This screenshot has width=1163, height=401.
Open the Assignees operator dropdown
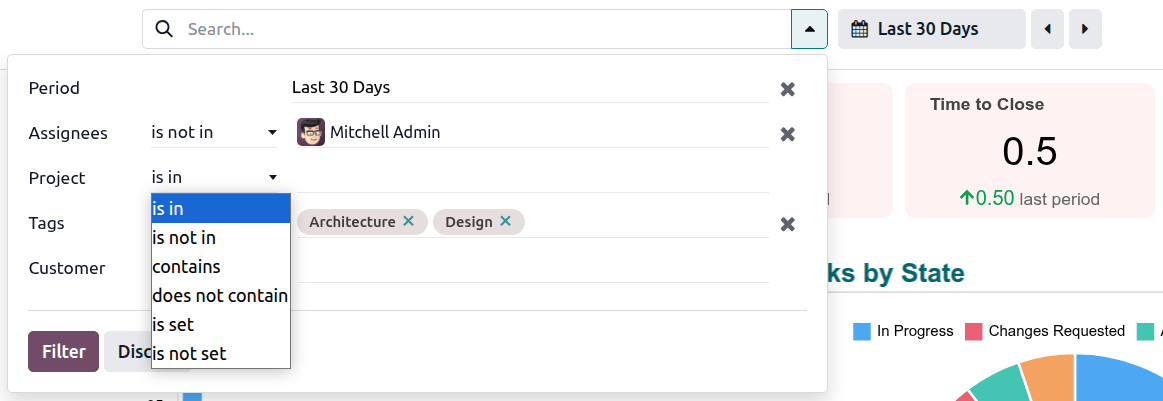pos(214,132)
